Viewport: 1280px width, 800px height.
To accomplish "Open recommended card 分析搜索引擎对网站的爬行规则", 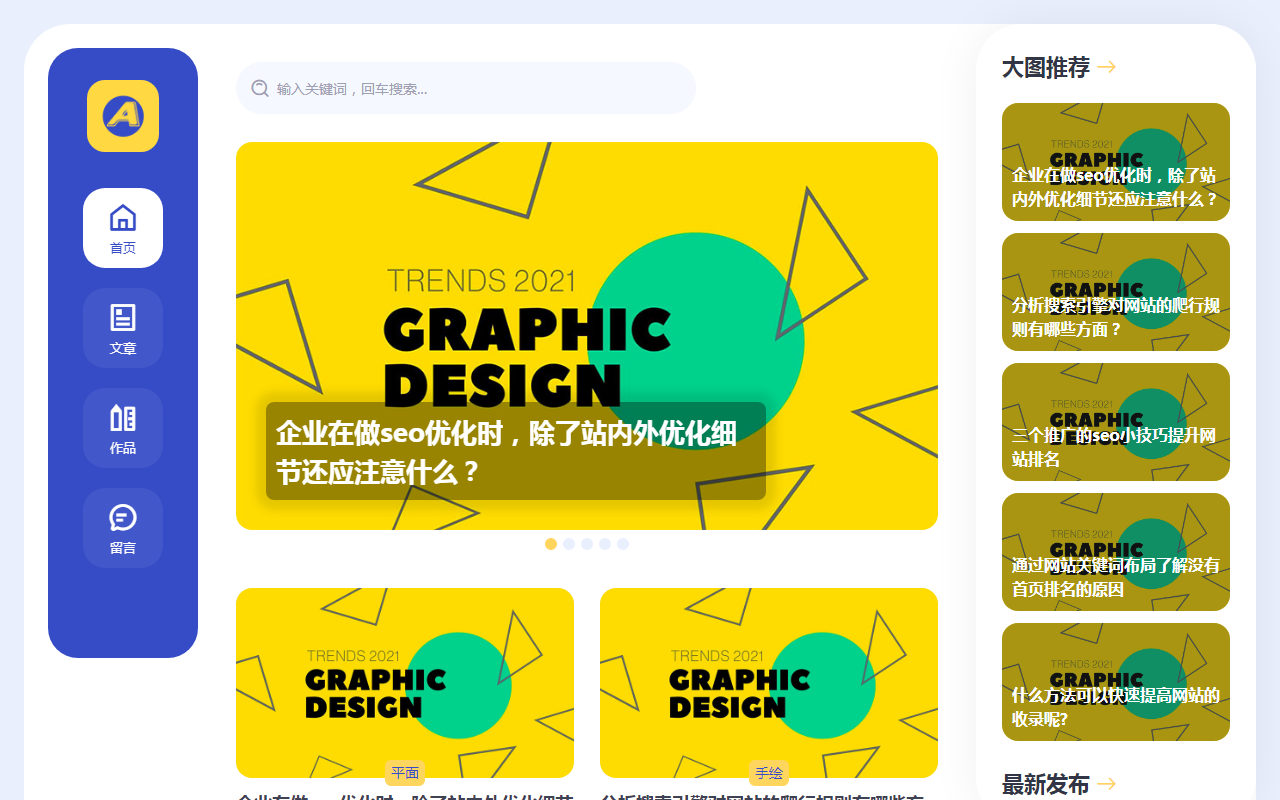I will pyautogui.click(x=1116, y=292).
